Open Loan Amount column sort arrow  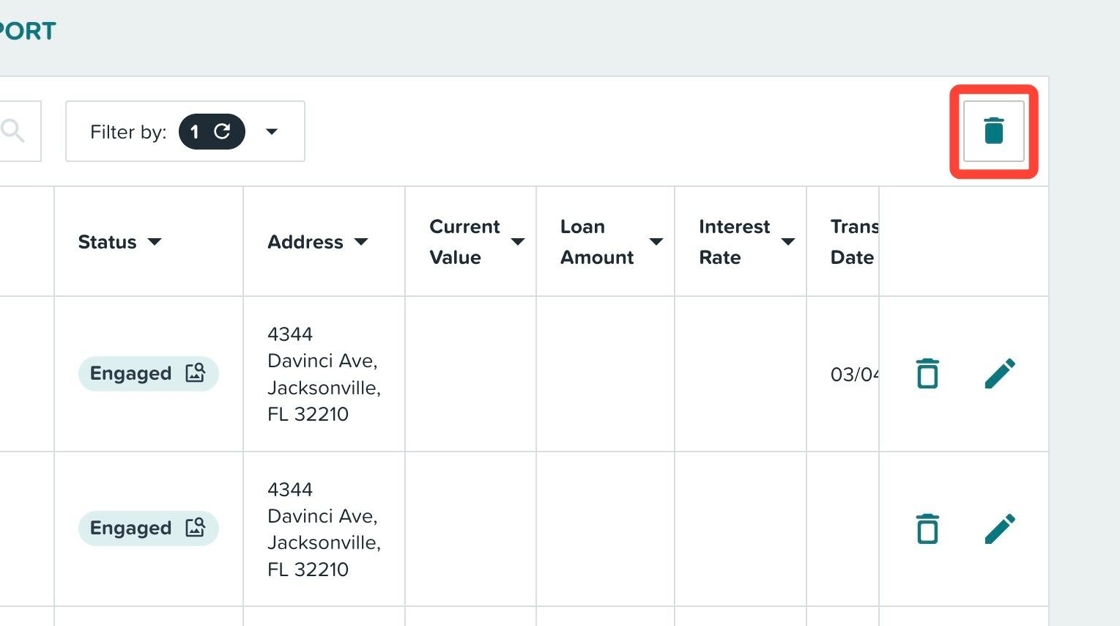tap(656, 242)
